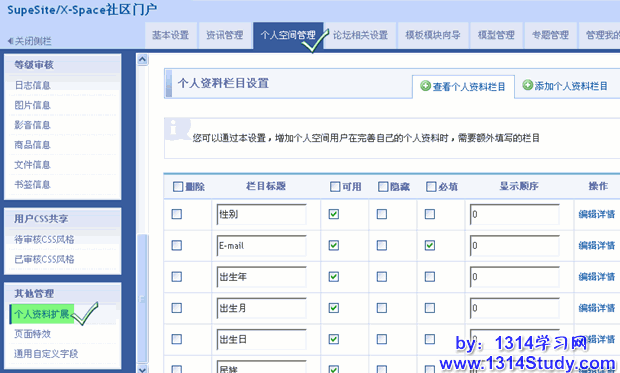Screen dimensions: 620x373
Task: Click the green plus icon beside 添加个人资料栏目
Action: click(x=527, y=85)
